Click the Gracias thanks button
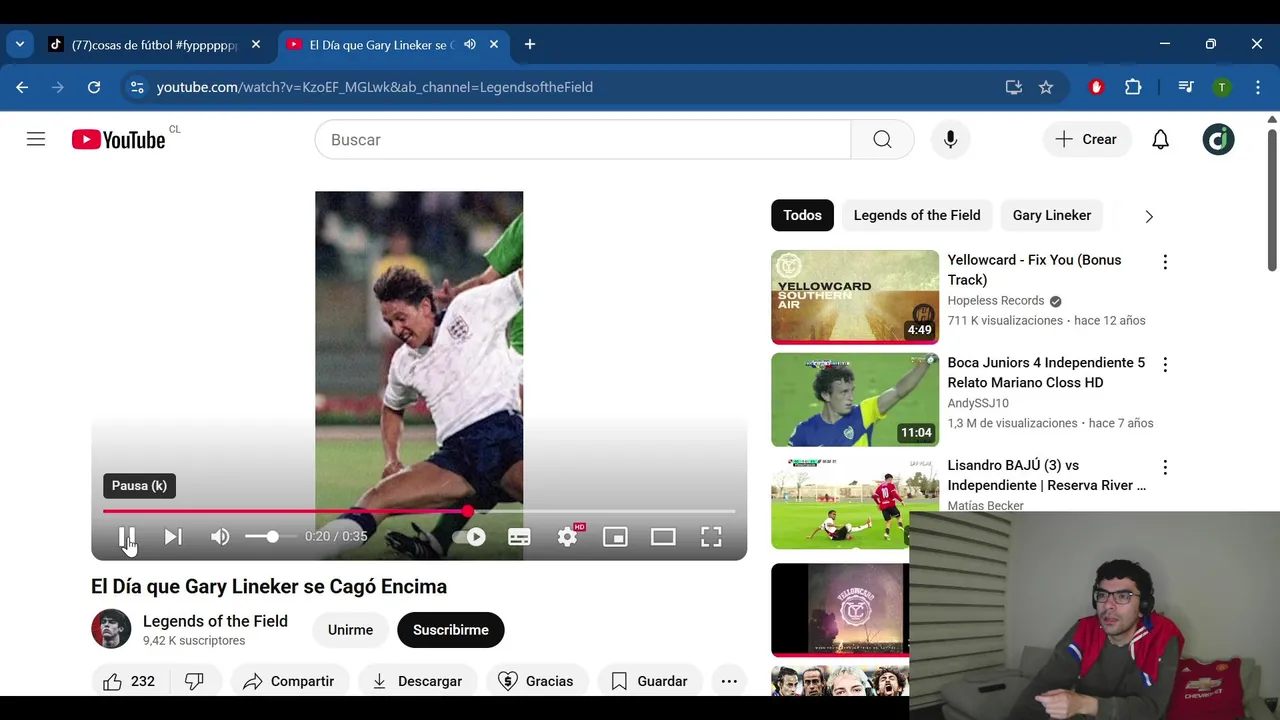 [x=537, y=681]
